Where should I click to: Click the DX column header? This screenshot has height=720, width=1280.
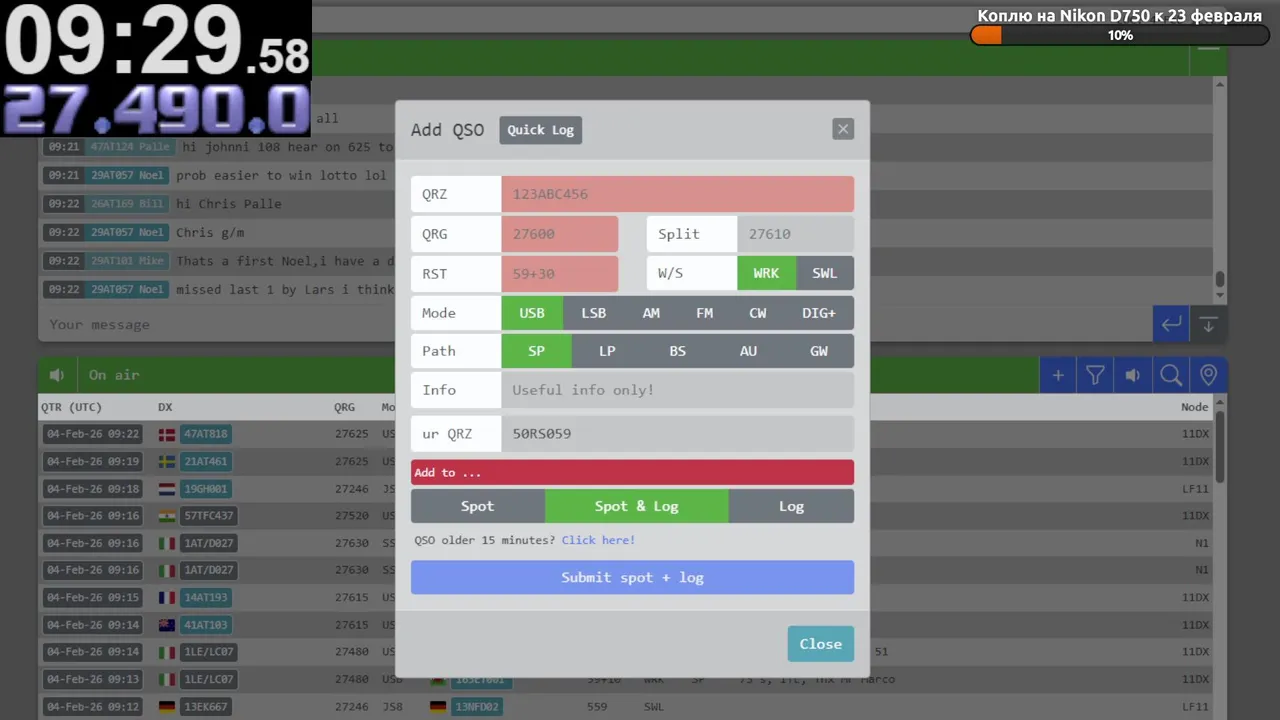click(x=165, y=407)
